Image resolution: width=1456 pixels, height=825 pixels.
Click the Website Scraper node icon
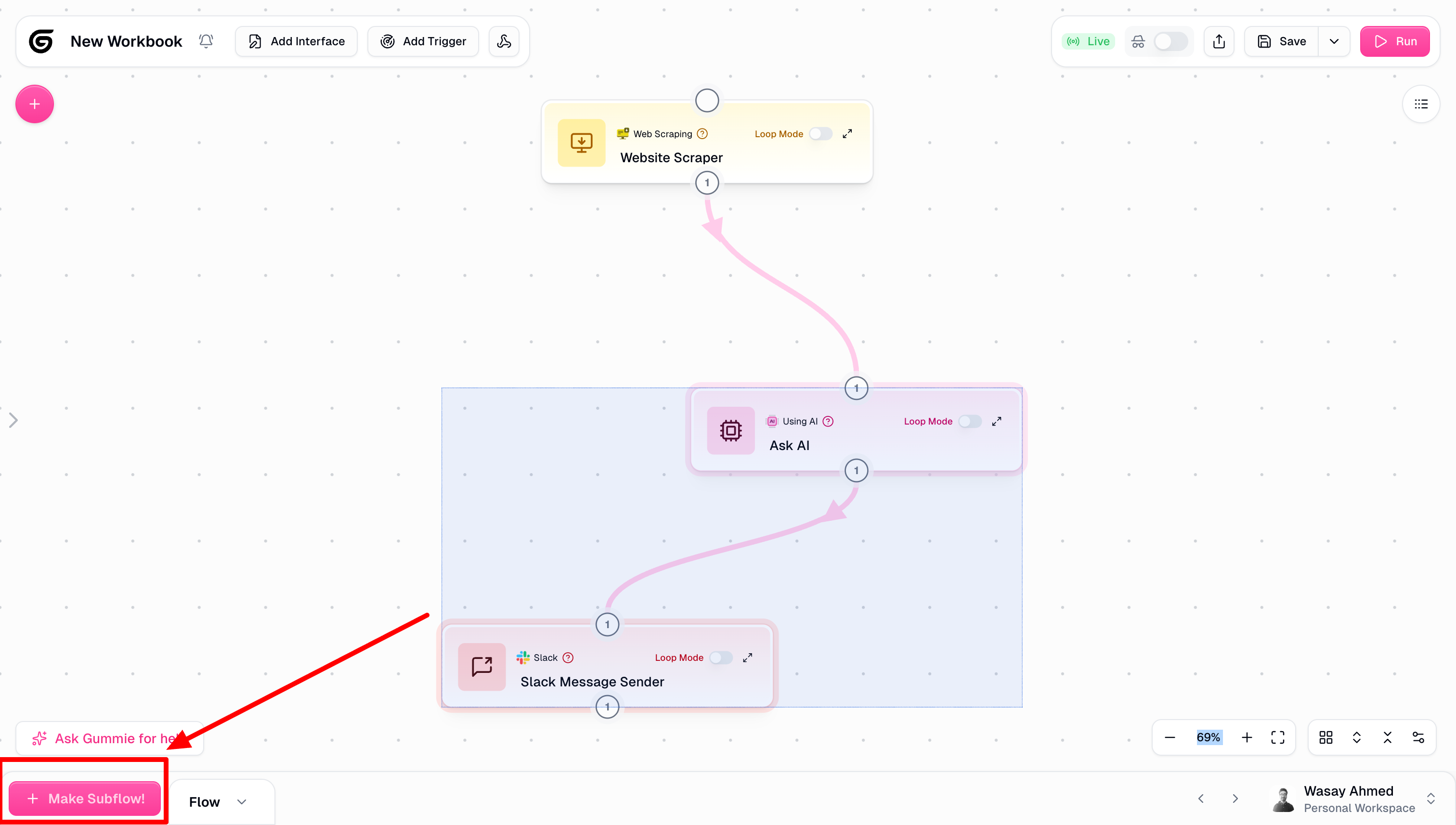(581, 142)
